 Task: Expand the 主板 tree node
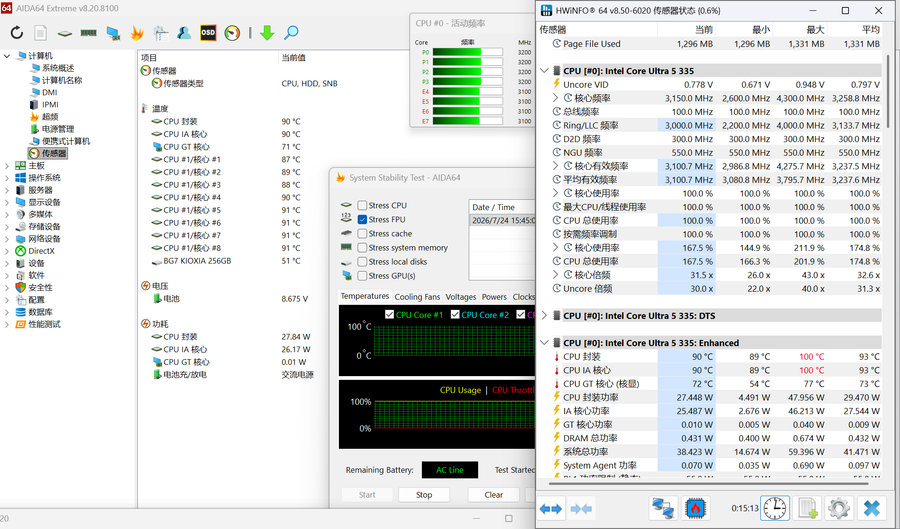[7, 165]
